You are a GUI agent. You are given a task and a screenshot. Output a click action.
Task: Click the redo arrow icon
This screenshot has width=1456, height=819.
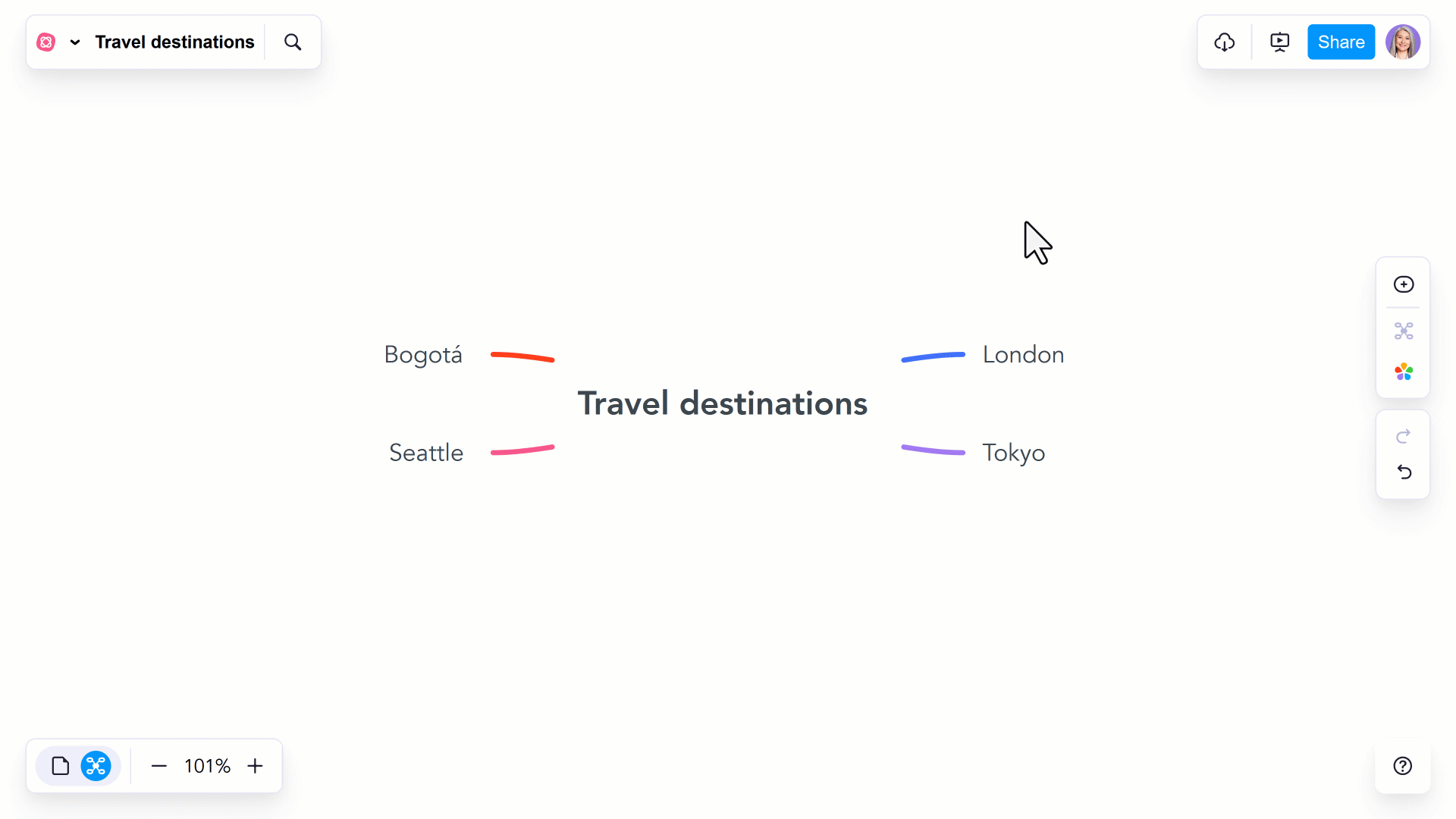[x=1404, y=436]
